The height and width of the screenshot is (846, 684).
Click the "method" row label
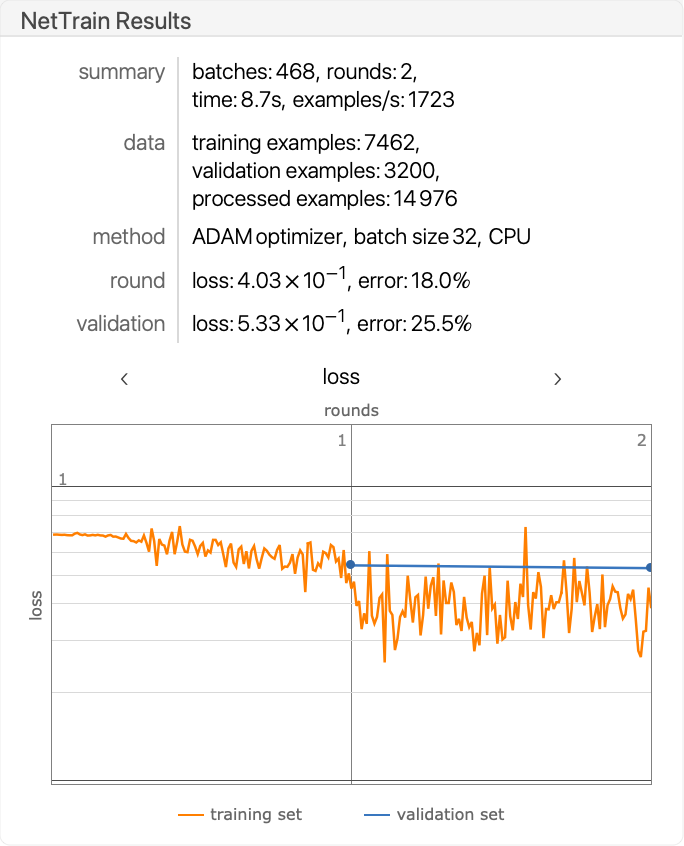pyautogui.click(x=129, y=237)
